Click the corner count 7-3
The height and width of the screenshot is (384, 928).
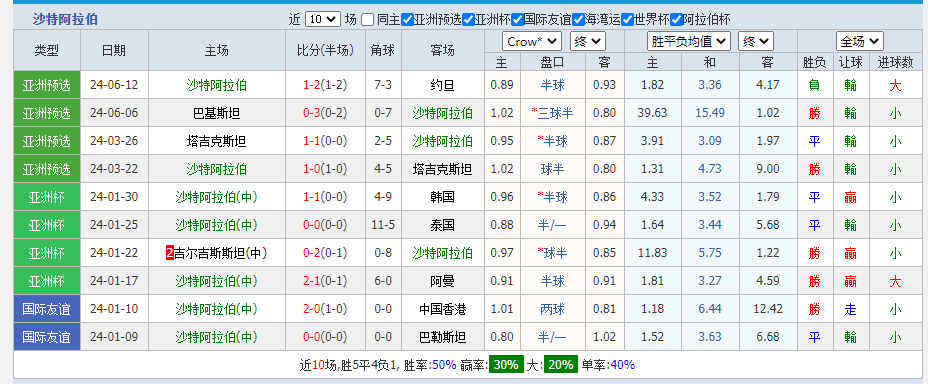(x=383, y=85)
